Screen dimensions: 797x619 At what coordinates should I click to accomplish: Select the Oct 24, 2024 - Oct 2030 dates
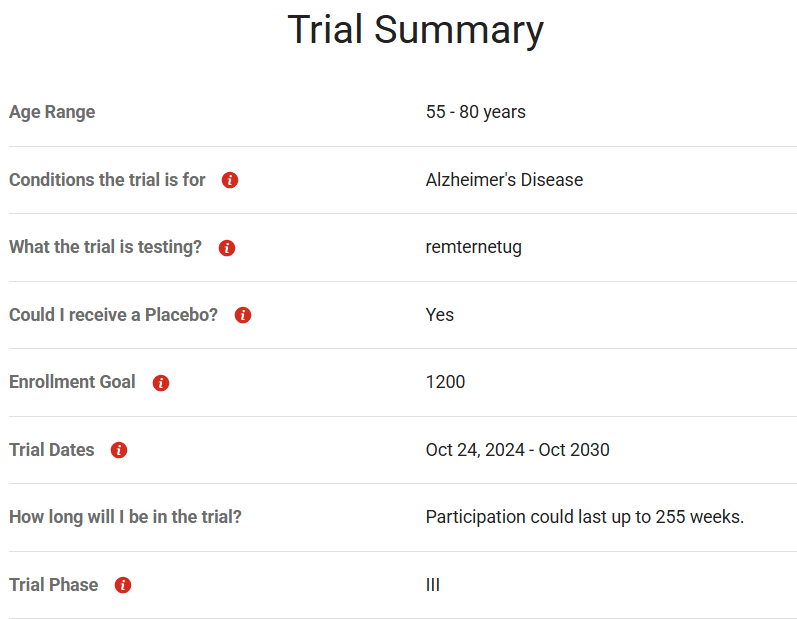tap(517, 450)
